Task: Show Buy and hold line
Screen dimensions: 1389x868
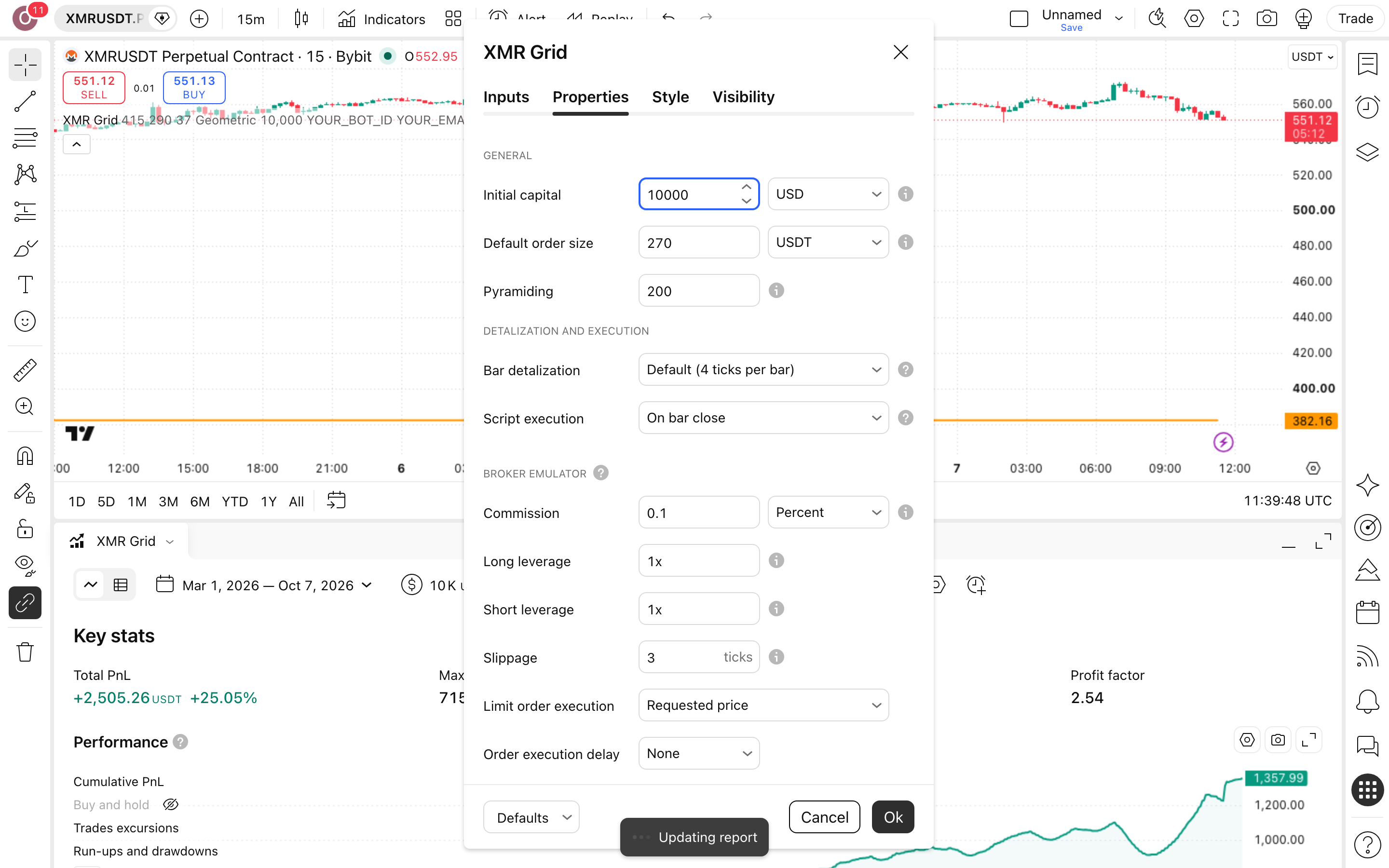Action: coord(170,804)
